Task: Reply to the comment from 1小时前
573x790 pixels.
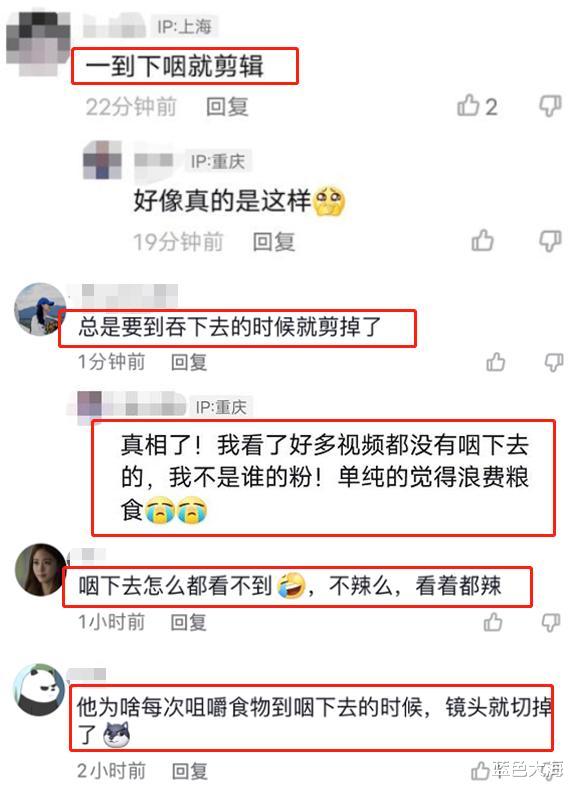Action: pos(188,623)
